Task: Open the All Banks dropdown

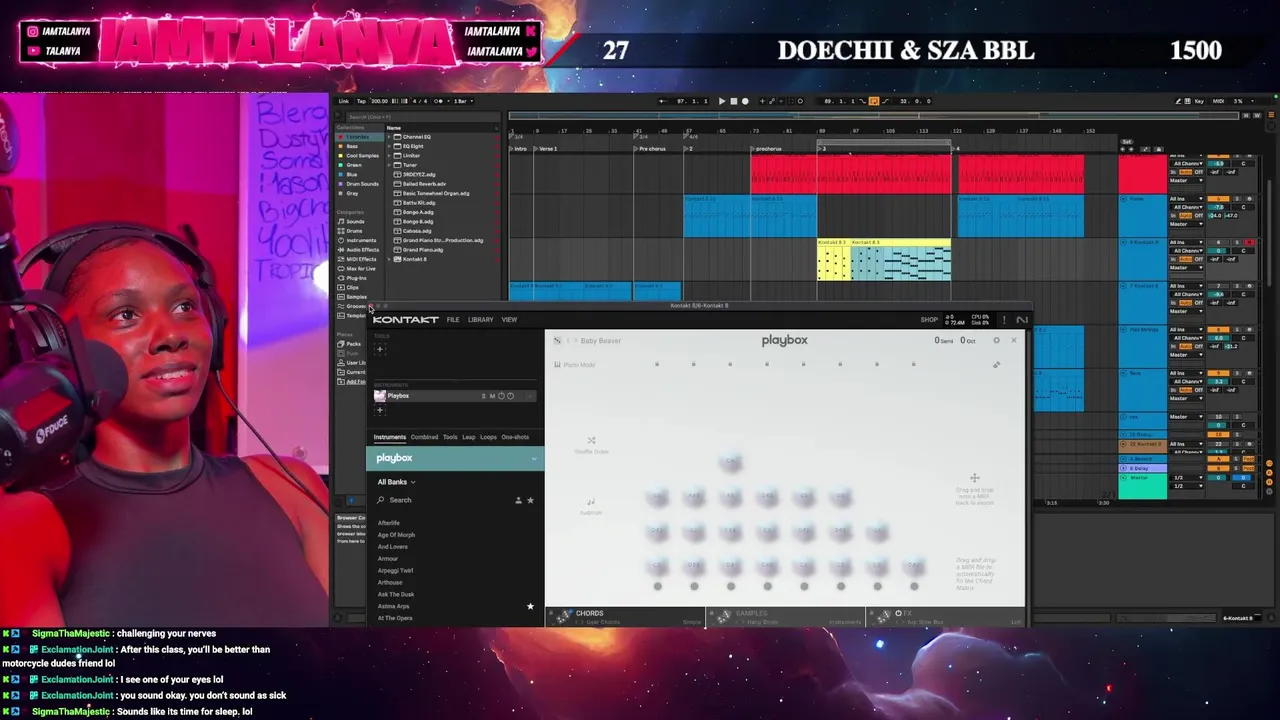Action: click(396, 482)
